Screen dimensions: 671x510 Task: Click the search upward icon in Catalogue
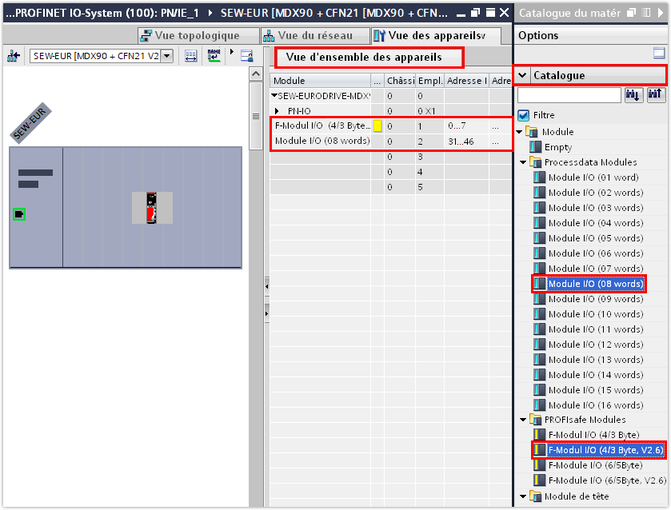tap(655, 95)
